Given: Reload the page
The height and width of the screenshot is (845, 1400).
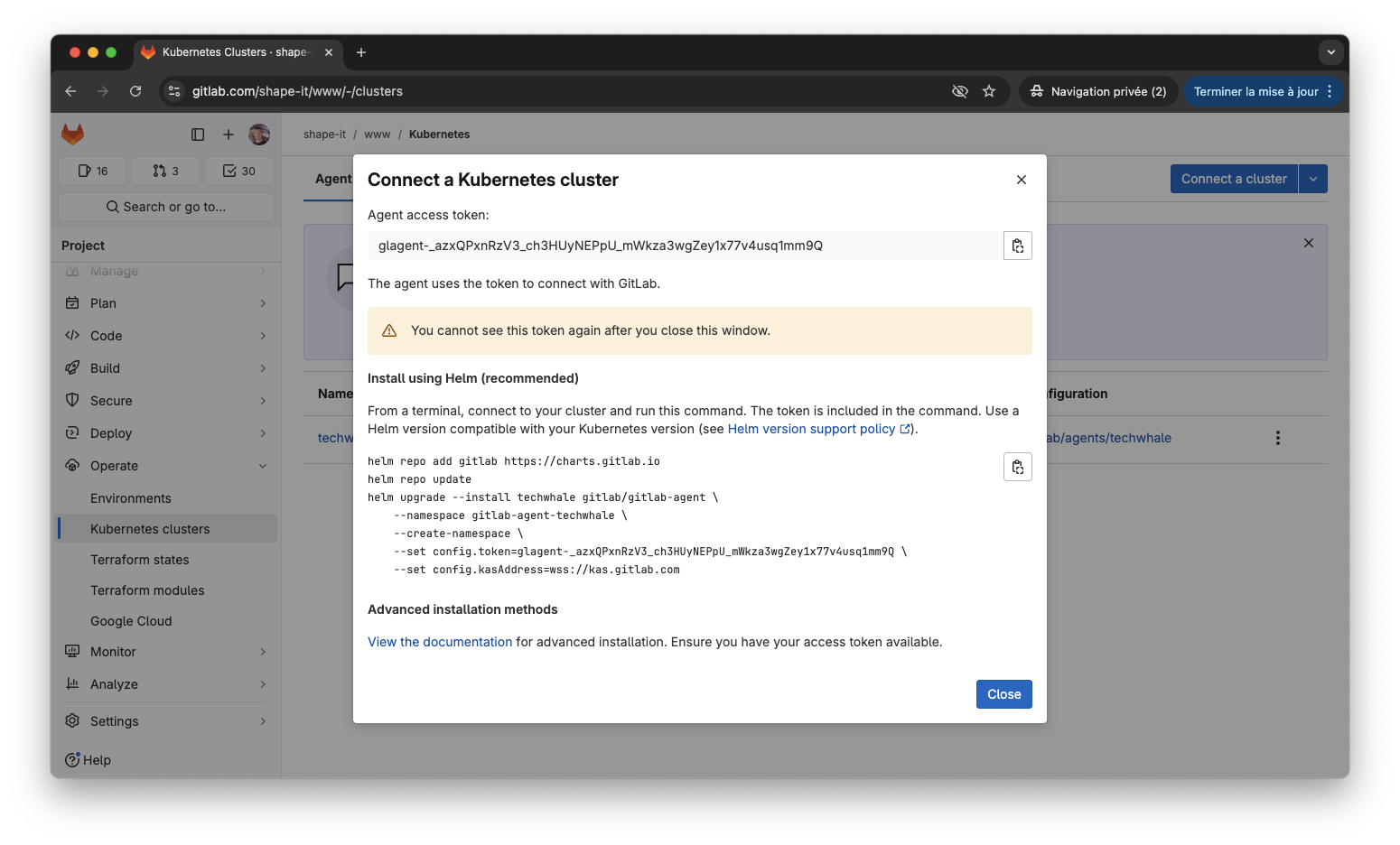Looking at the screenshot, I should coord(135,91).
